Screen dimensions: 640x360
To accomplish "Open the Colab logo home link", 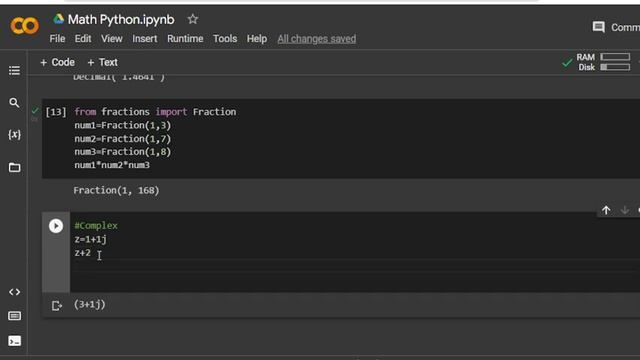I will pos(24,27).
